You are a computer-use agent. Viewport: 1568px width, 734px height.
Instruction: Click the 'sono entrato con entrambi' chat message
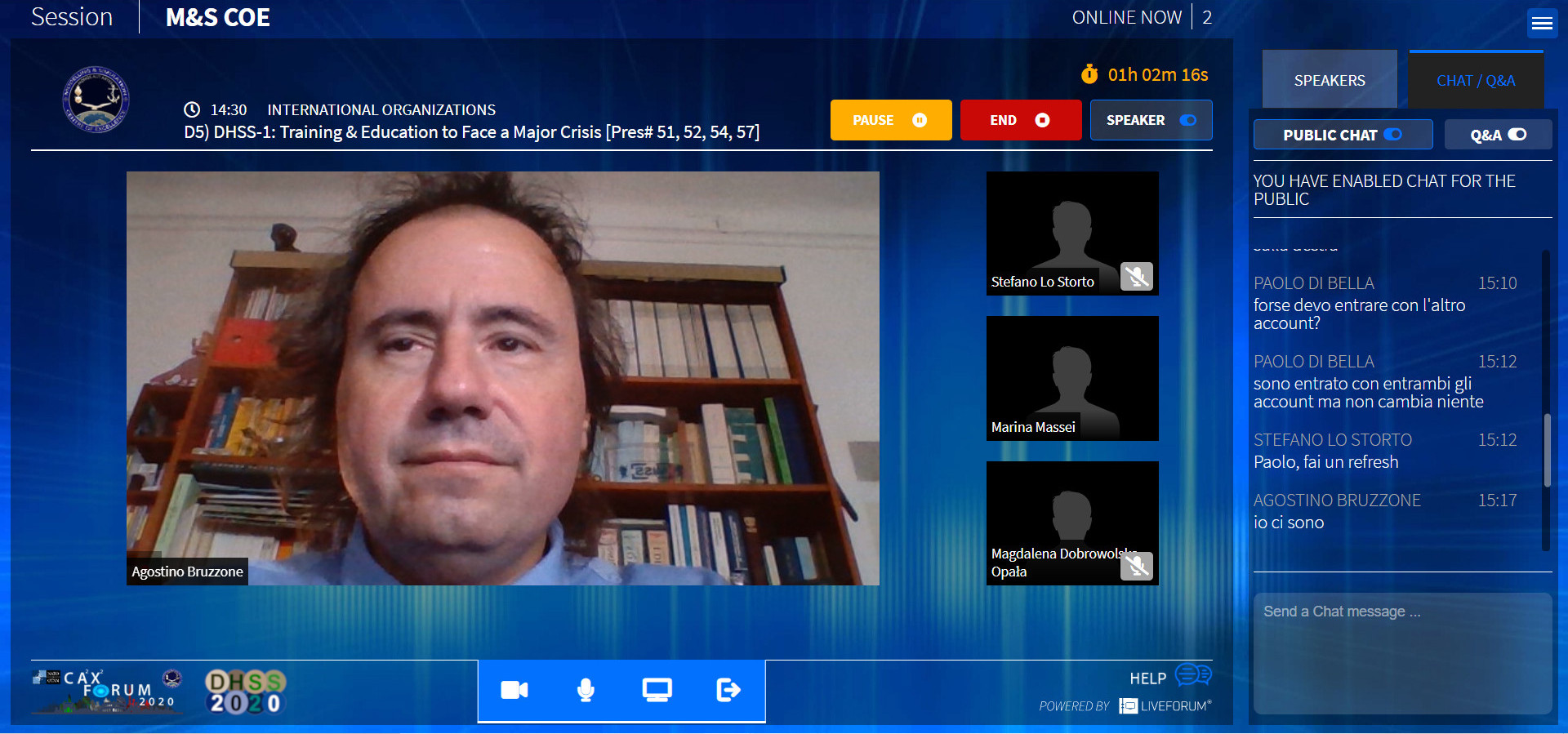pyautogui.click(x=1368, y=393)
